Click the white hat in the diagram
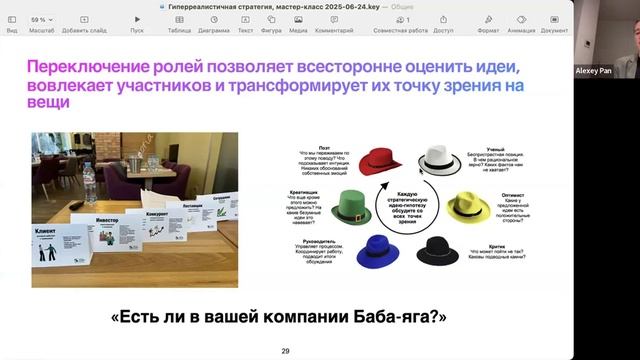 439,160
